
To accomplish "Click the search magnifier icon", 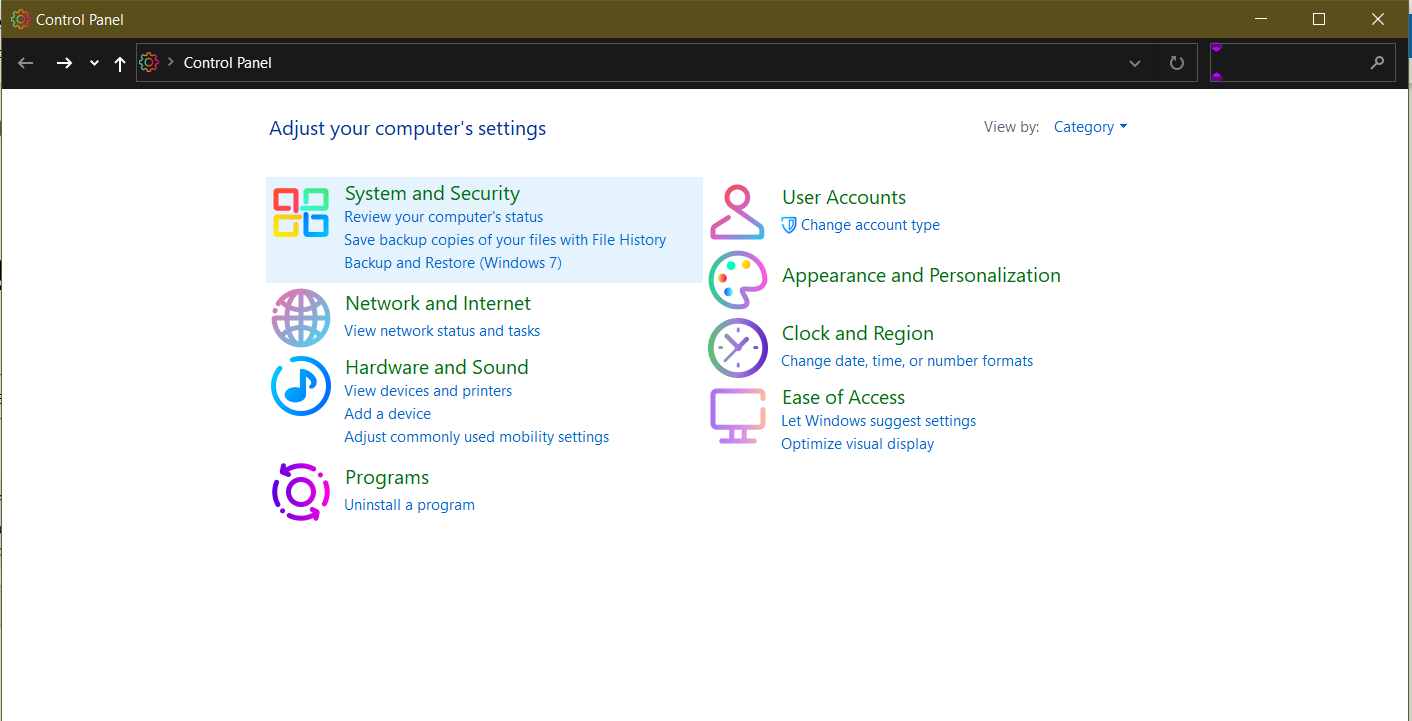I will (x=1378, y=62).
